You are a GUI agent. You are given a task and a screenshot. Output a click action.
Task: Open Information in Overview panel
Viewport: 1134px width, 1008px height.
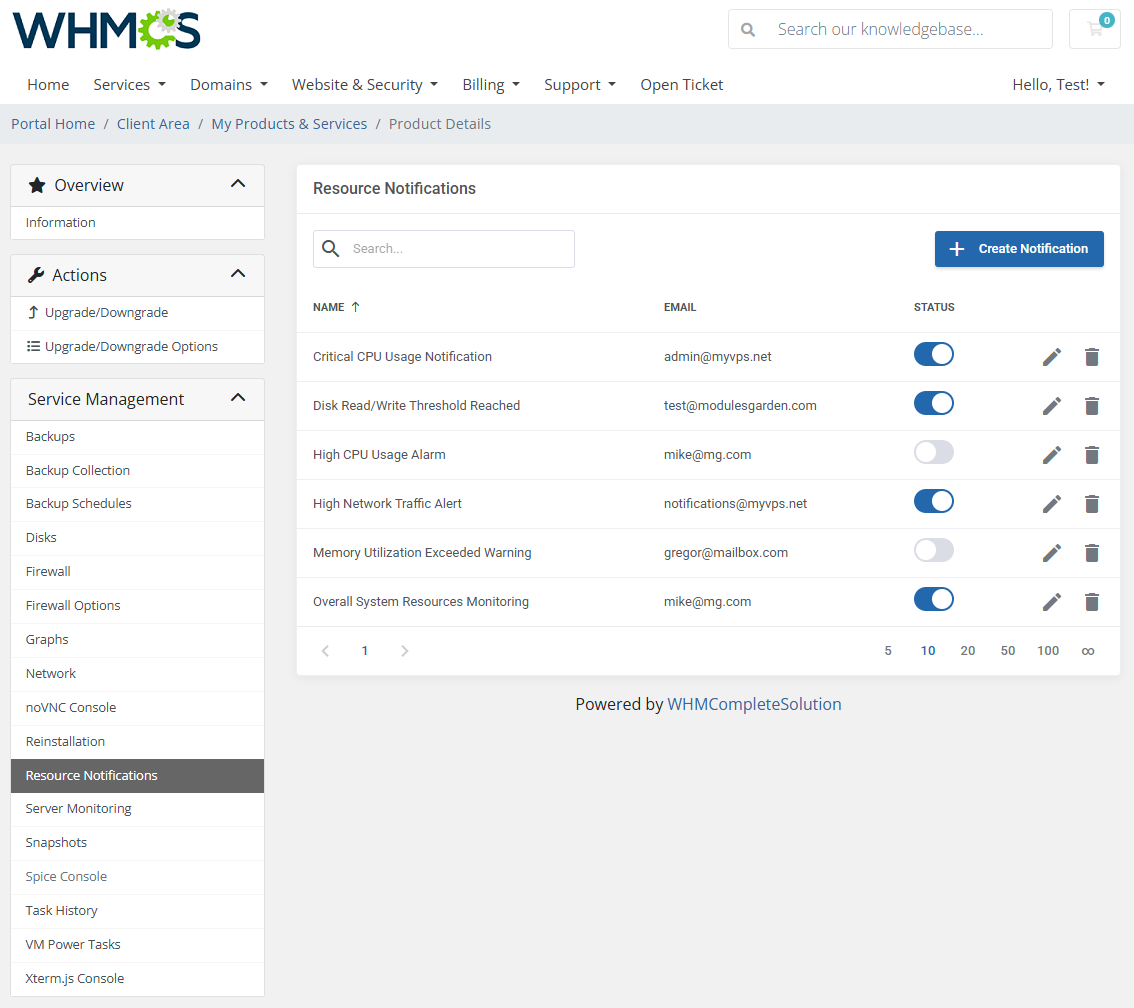(x=137, y=223)
